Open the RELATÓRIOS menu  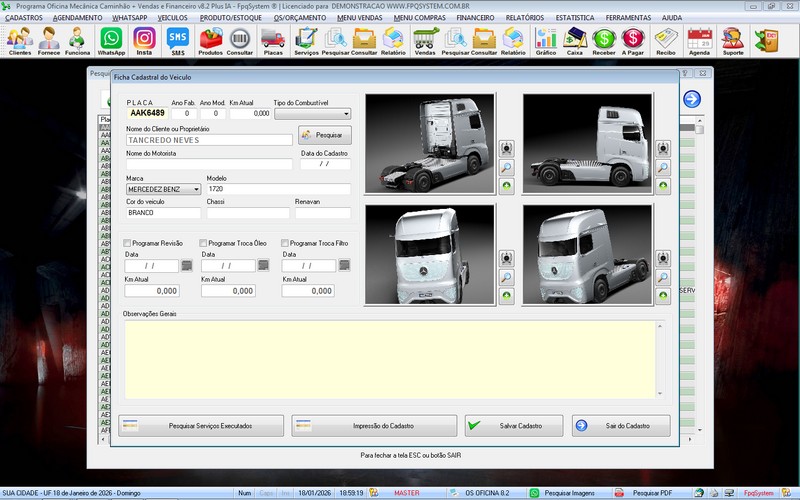point(525,18)
